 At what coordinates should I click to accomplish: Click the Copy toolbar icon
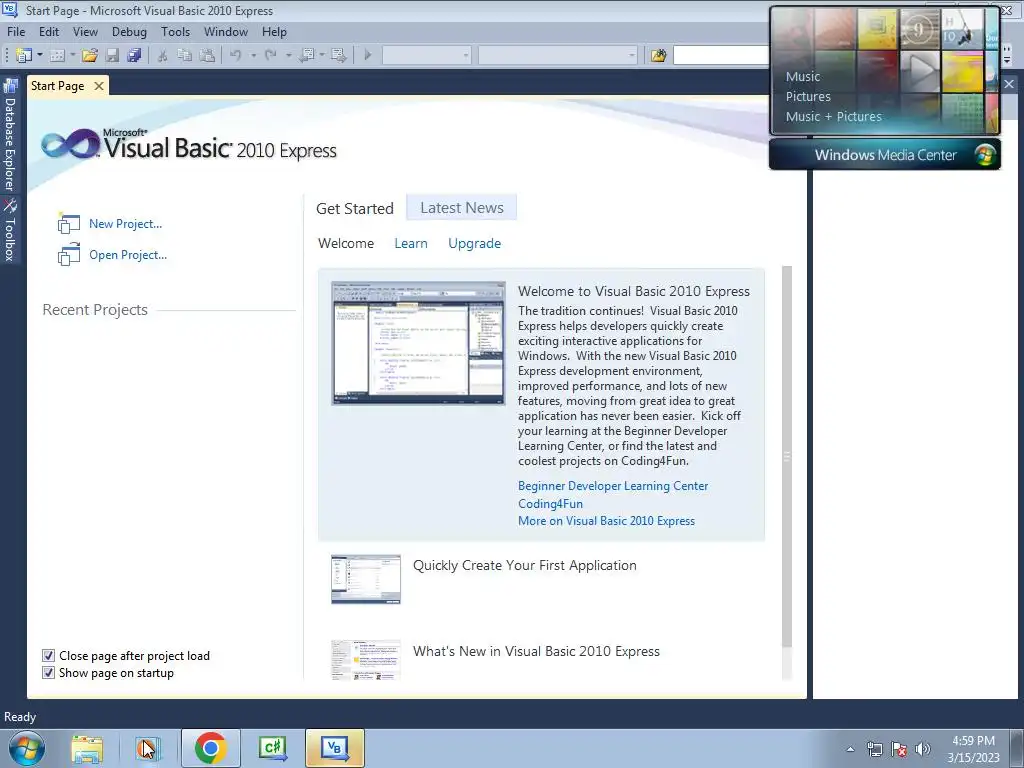pyautogui.click(x=185, y=56)
